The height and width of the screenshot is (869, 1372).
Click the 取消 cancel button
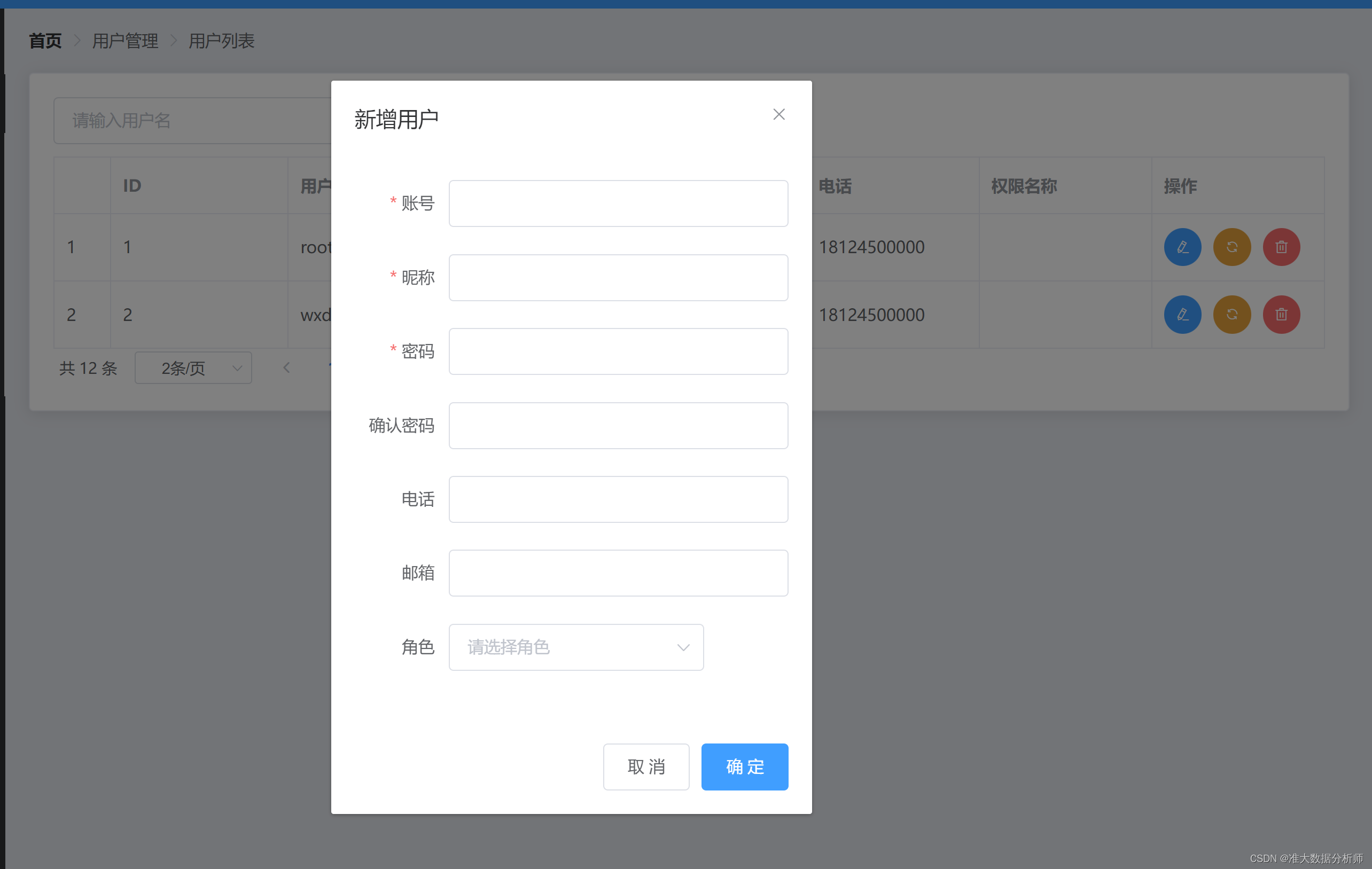646,766
